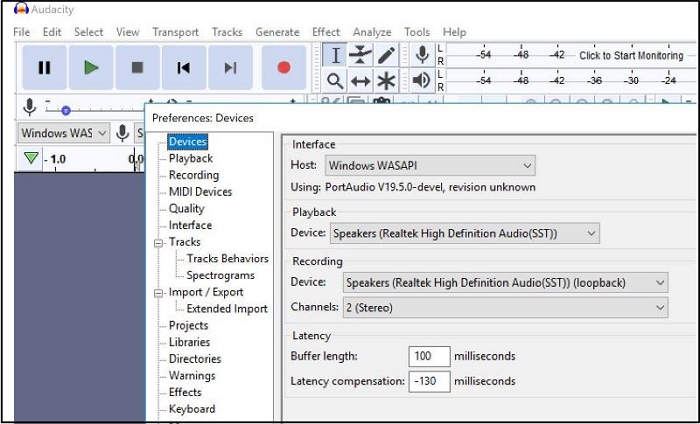
Task: Skip to end of the project
Action: [x=230, y=68]
